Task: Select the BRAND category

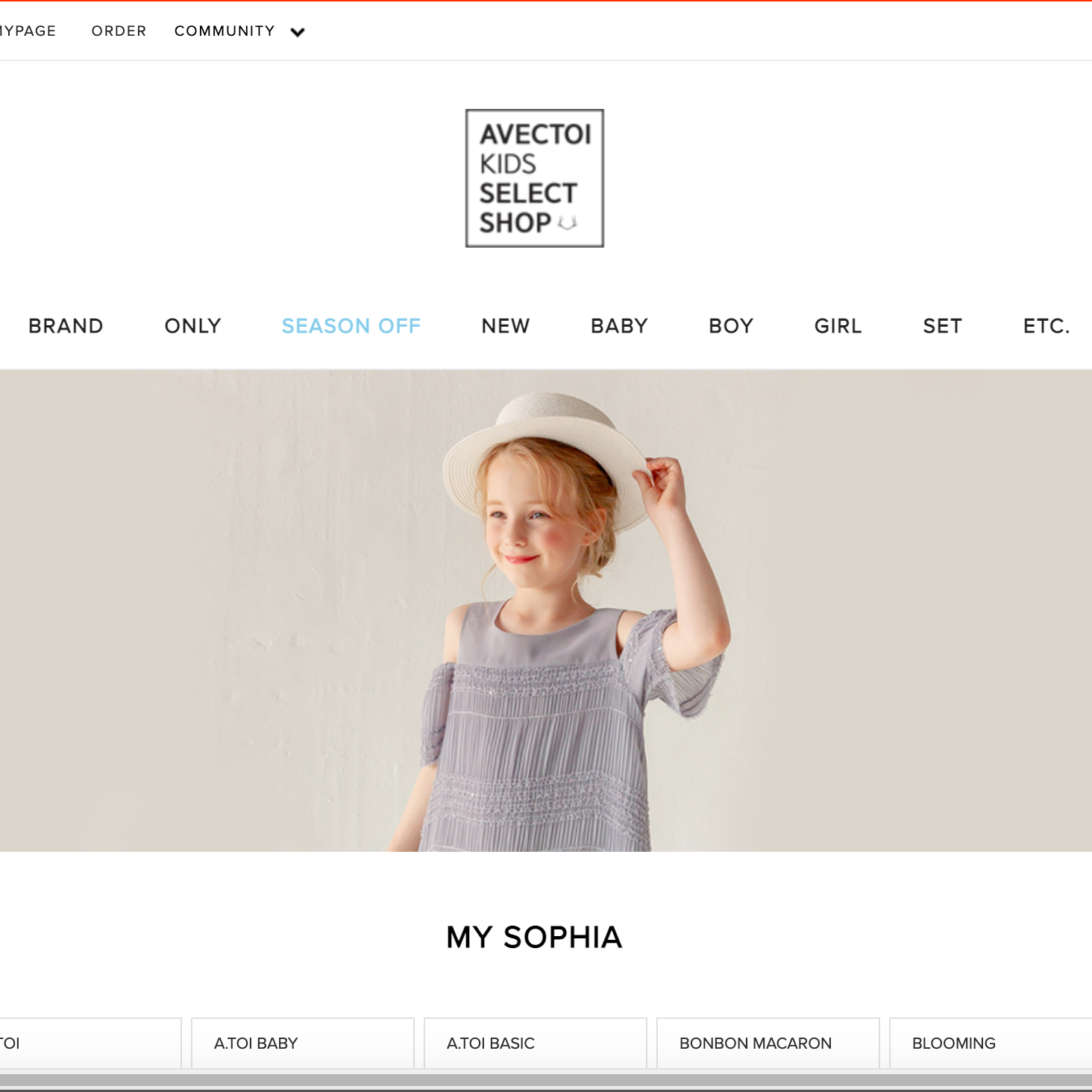Action: click(66, 326)
